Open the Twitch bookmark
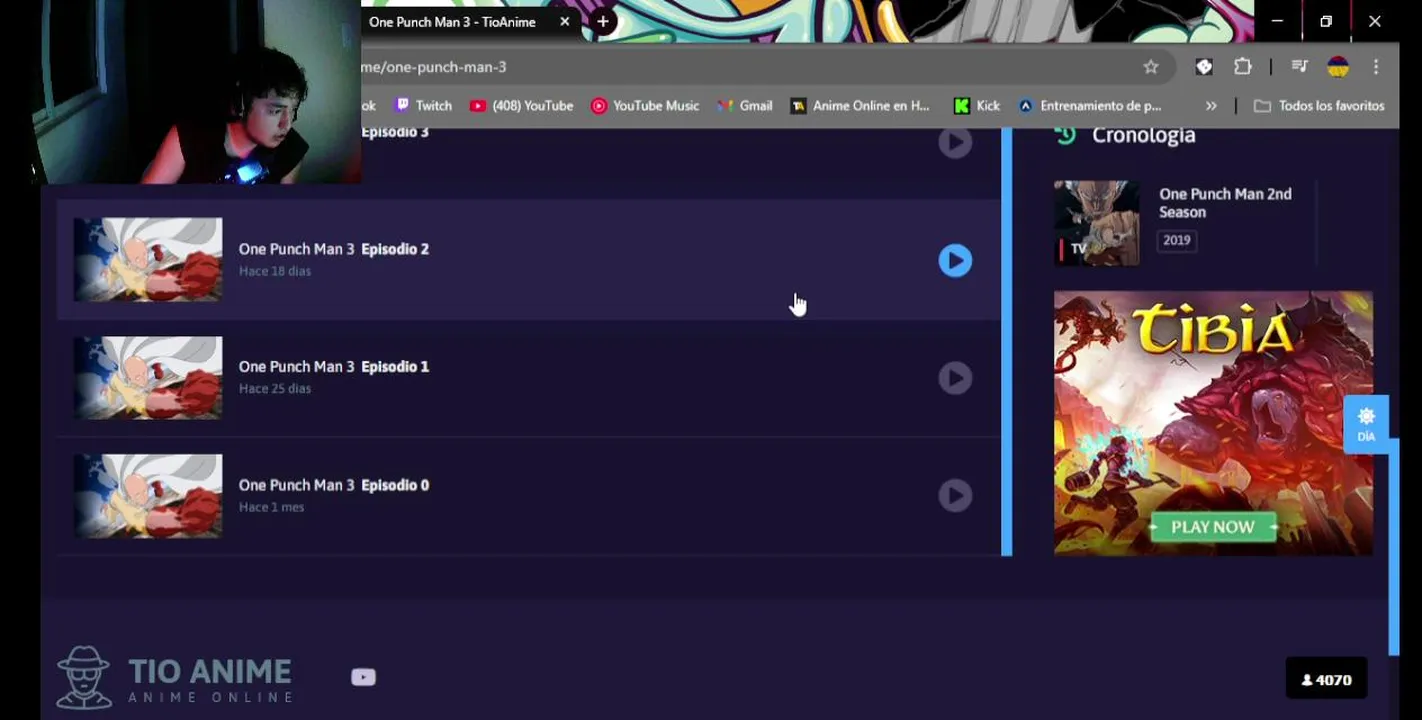The image size is (1422, 720). [423, 105]
